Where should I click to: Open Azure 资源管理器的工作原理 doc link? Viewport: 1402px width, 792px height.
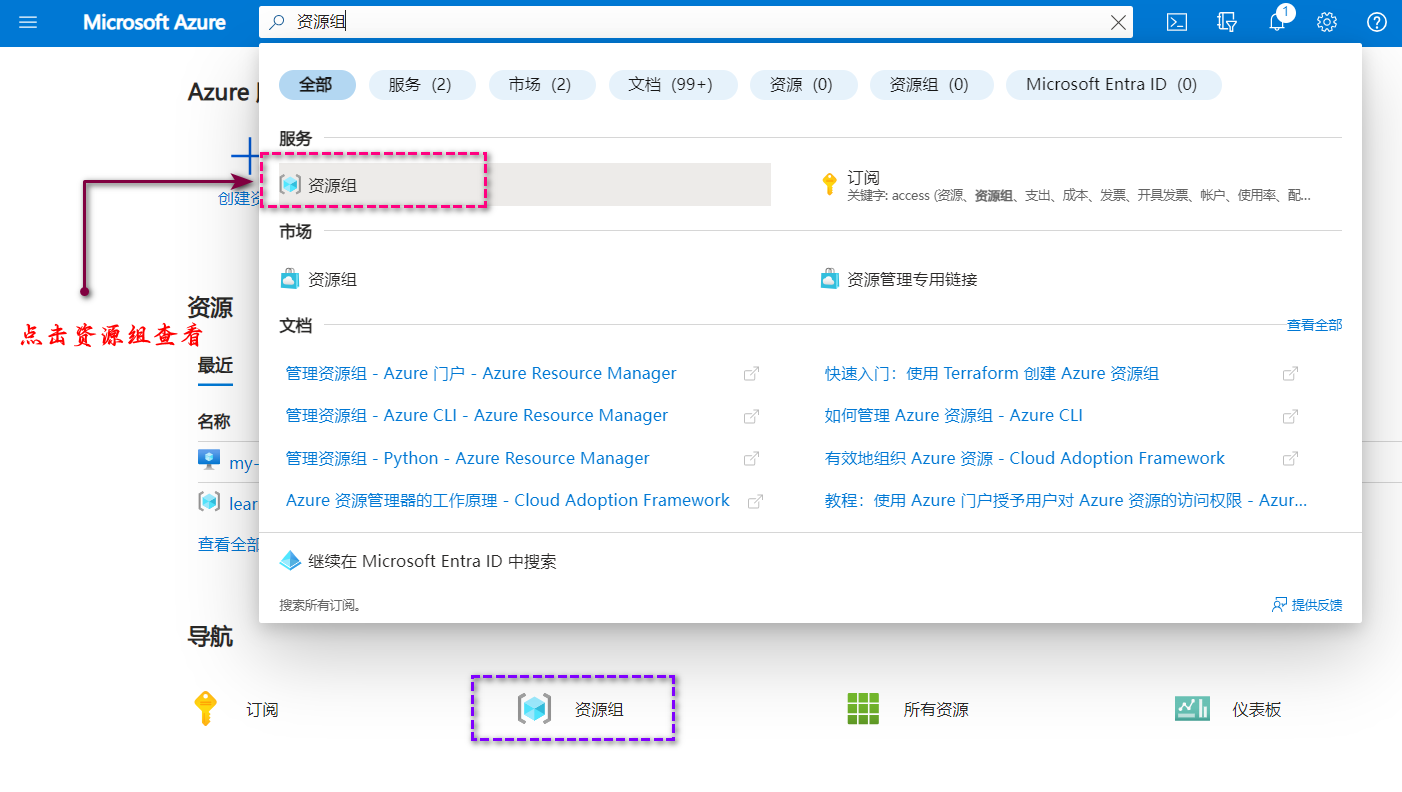508,501
